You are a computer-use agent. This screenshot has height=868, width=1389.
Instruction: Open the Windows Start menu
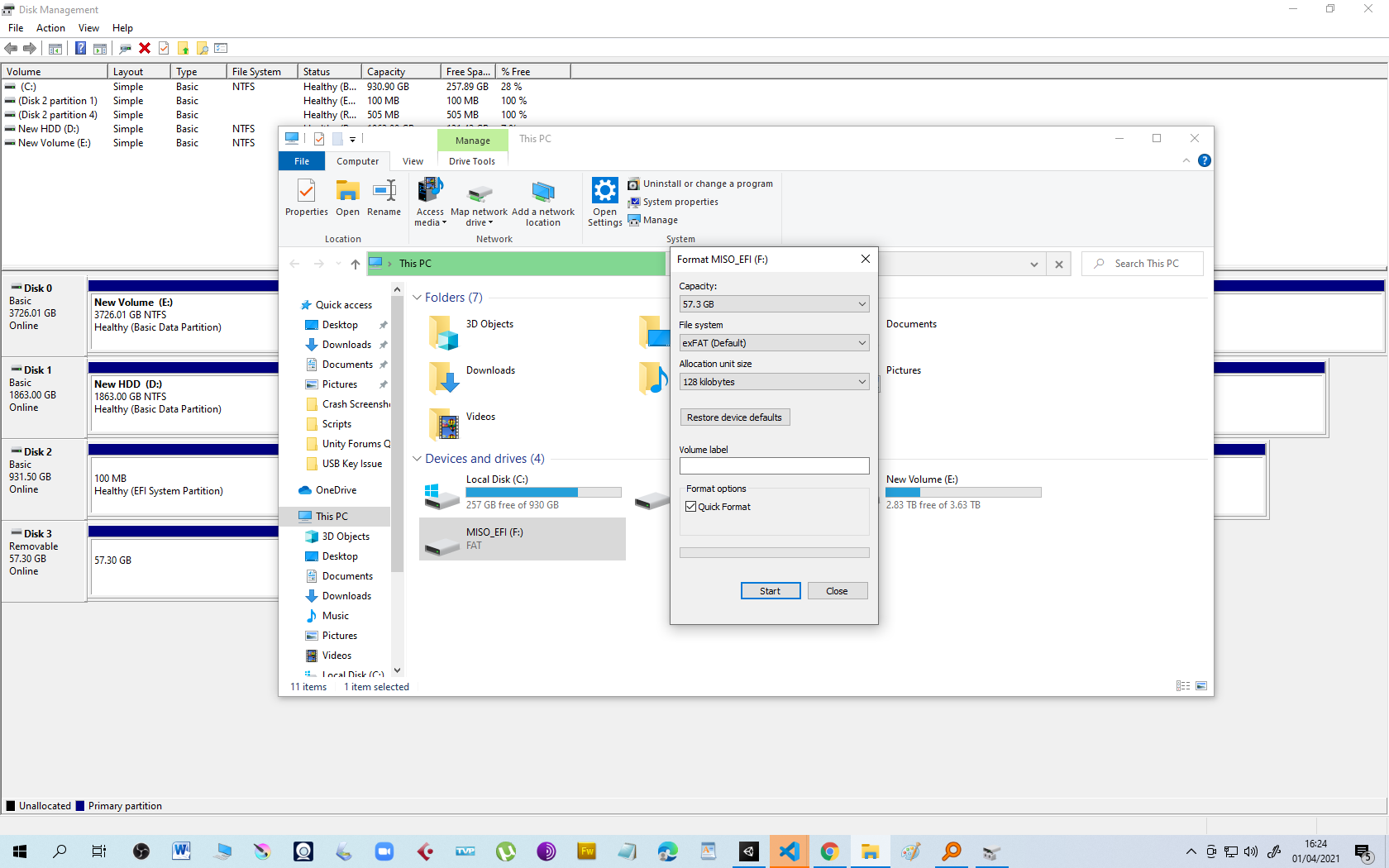pyautogui.click(x=20, y=851)
